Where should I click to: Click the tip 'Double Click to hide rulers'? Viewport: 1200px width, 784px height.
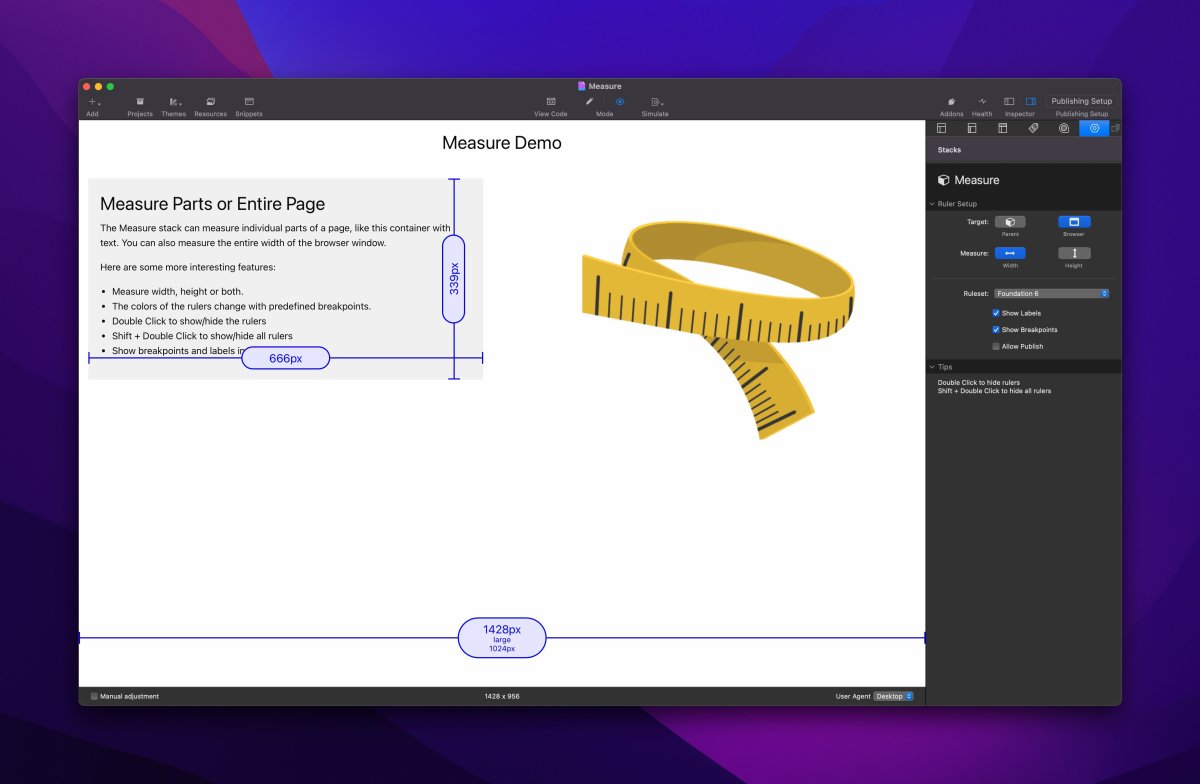pyautogui.click(x=979, y=382)
